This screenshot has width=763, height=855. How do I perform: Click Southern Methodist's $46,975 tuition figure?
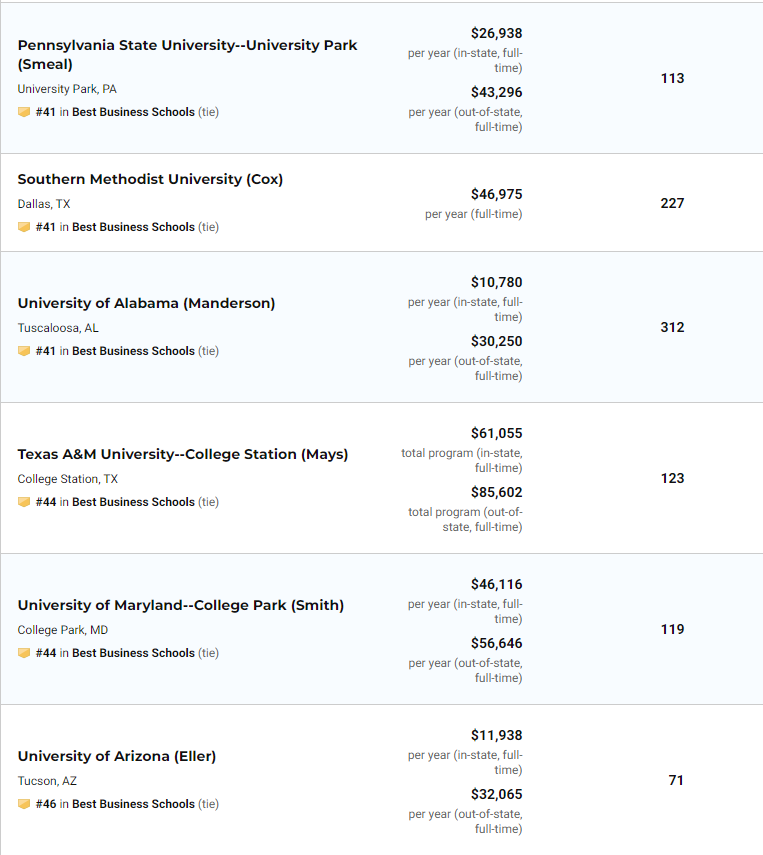[496, 194]
